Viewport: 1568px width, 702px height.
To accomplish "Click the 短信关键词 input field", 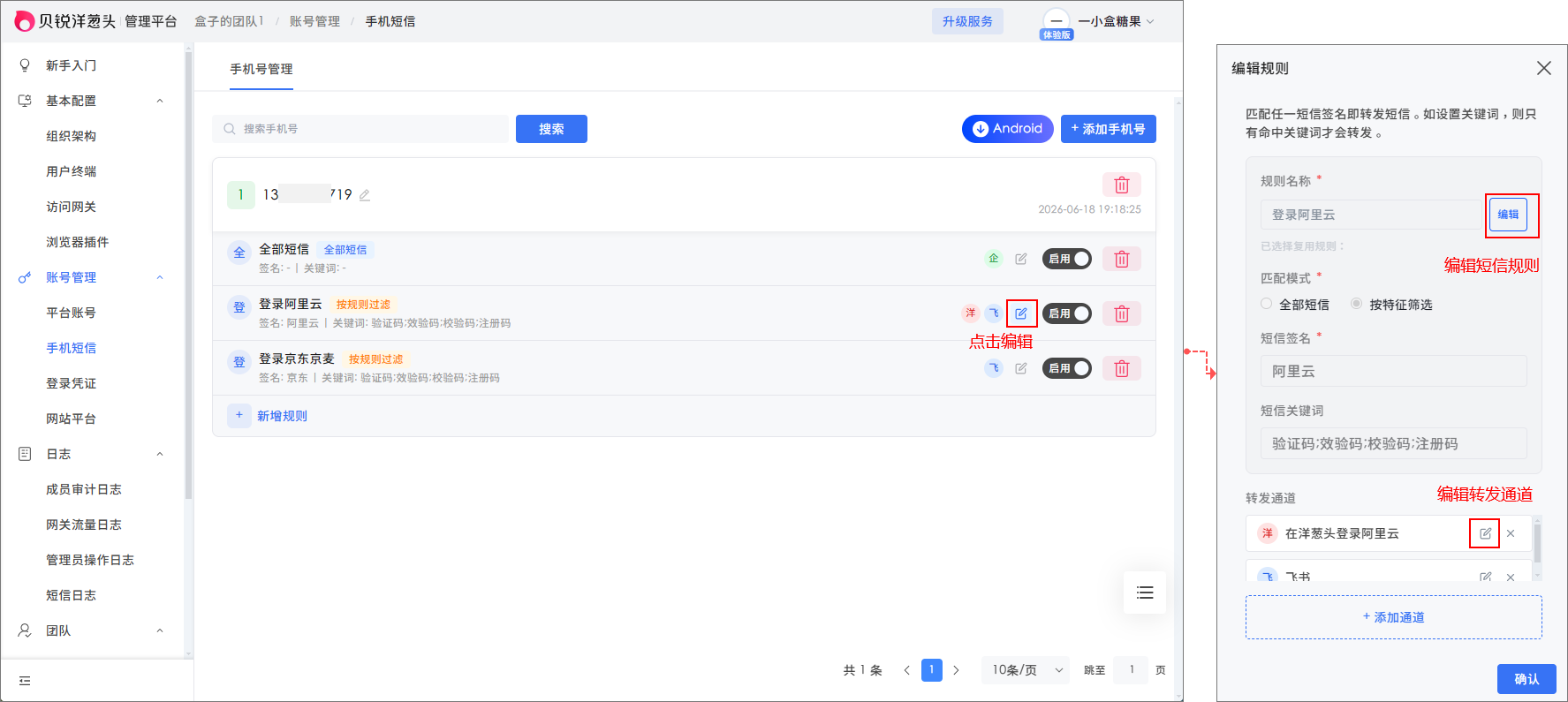I will coord(1394,443).
